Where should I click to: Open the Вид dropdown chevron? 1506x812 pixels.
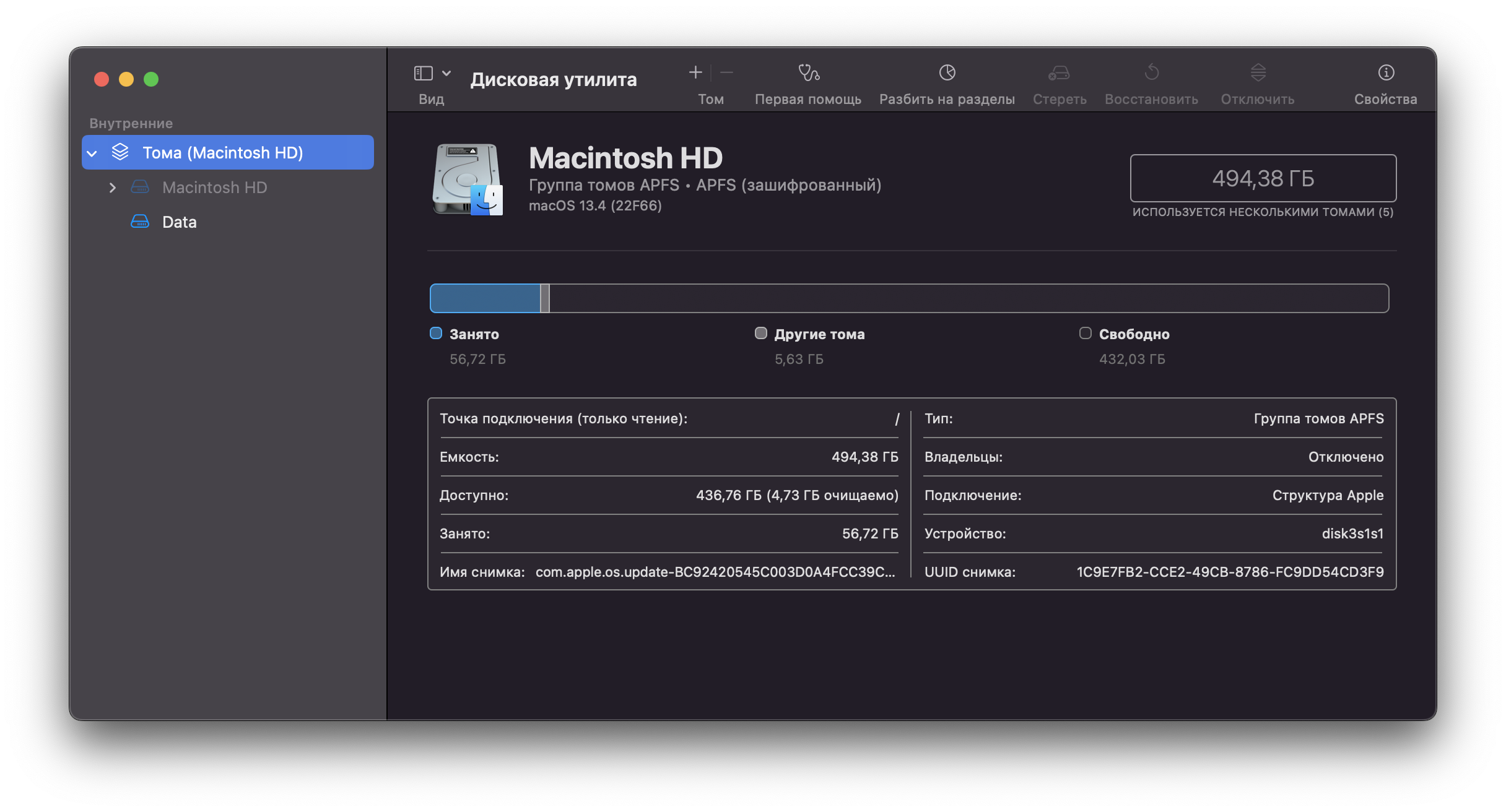(x=446, y=73)
